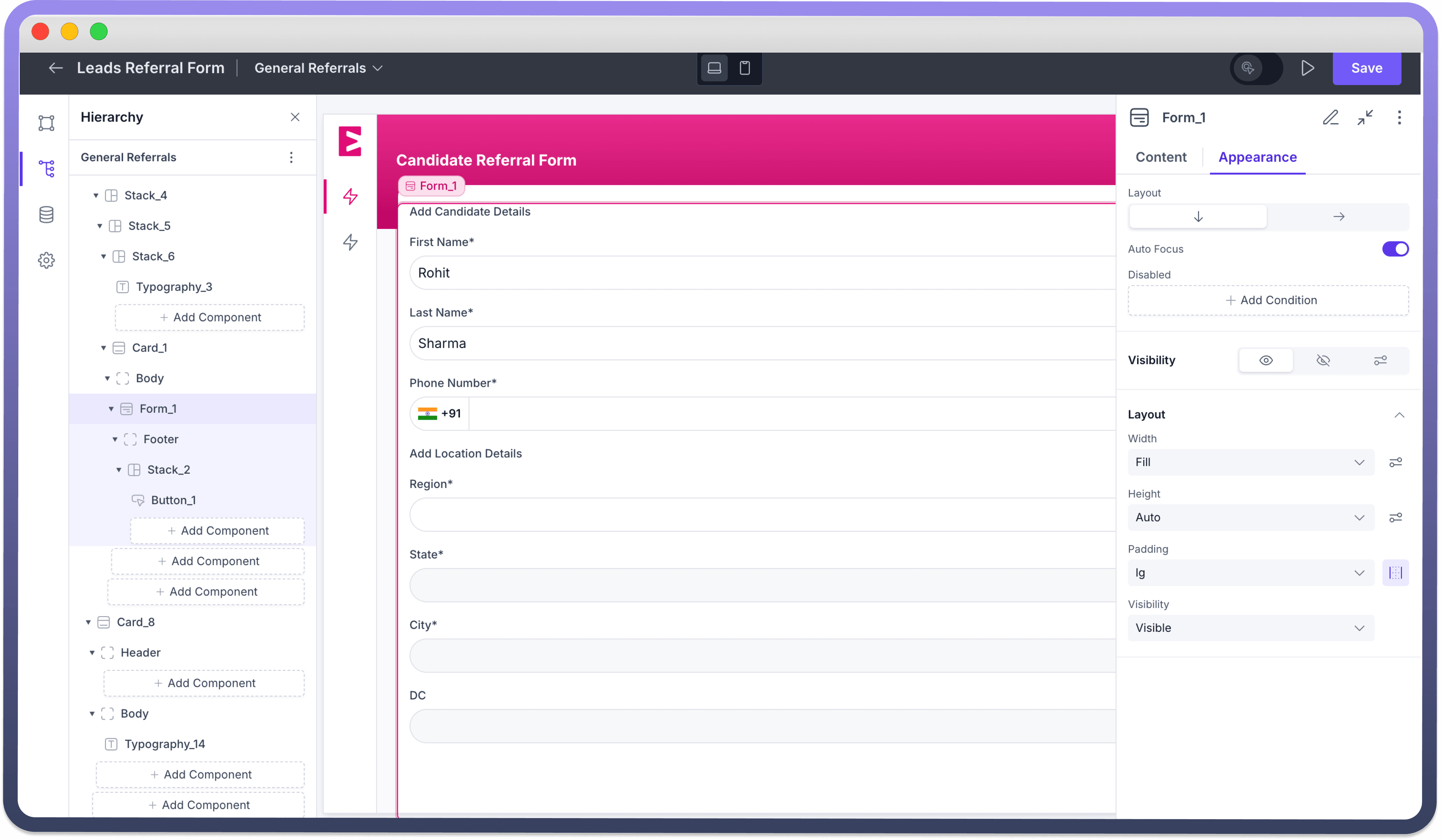This screenshot has height=840, width=1441.
Task: Click the preview play button
Action: pyautogui.click(x=1307, y=68)
